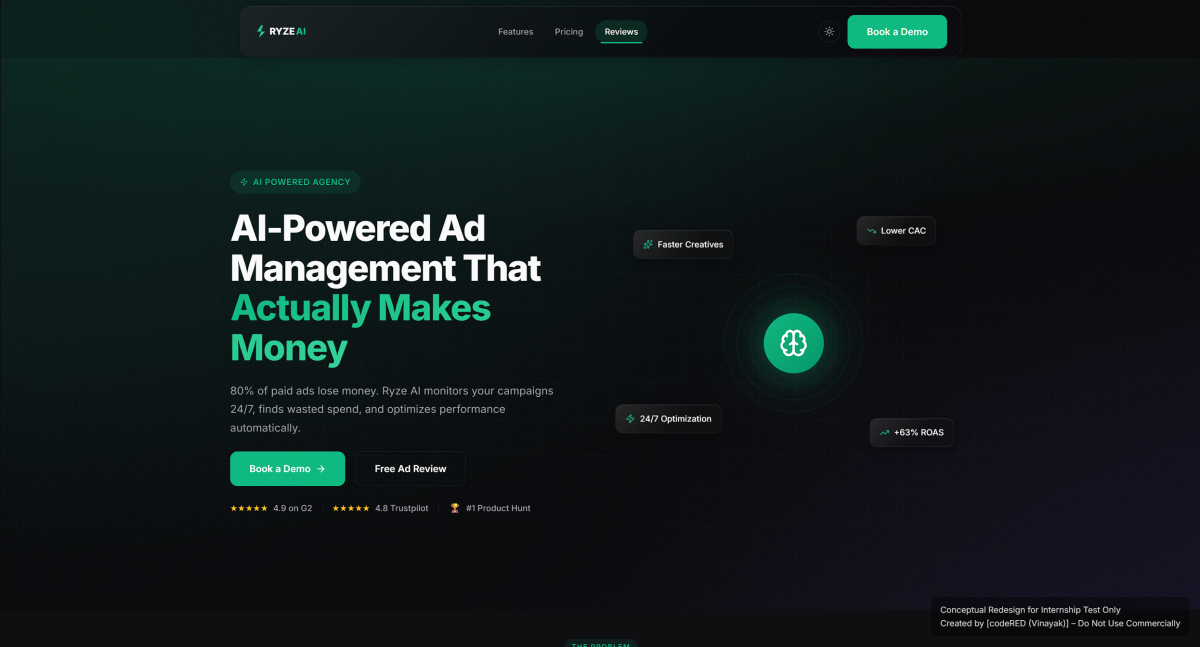Image resolution: width=1200 pixels, height=647 pixels.
Task: Click the downward trend icon beside Lower CAC
Action: pos(871,231)
